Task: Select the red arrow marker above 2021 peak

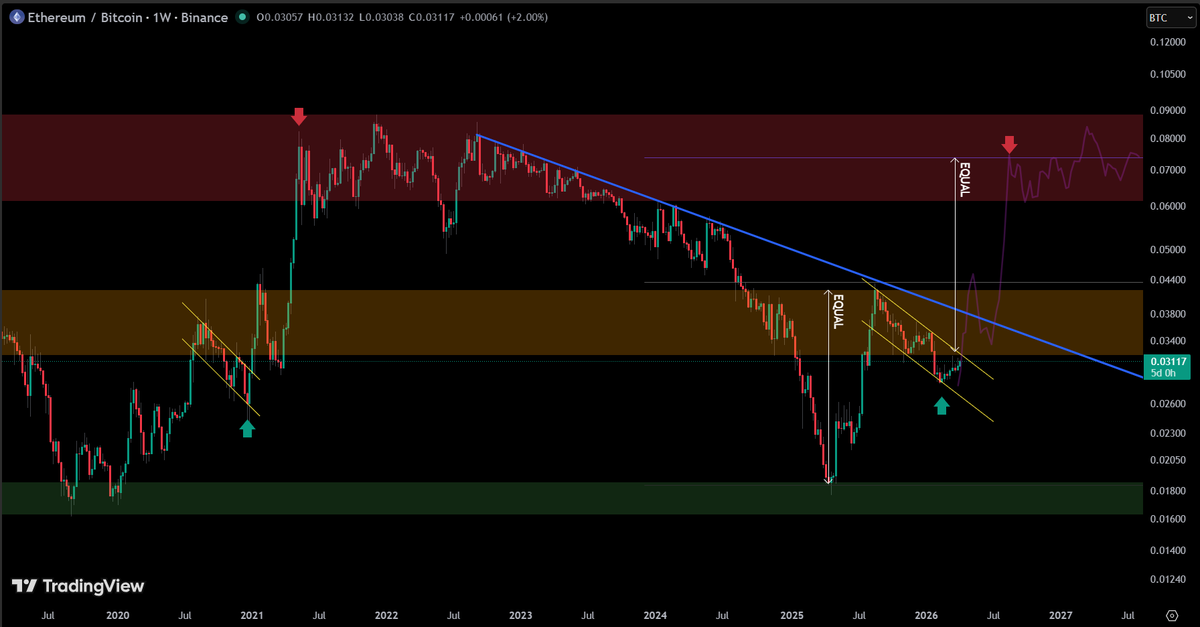Action: click(x=299, y=117)
